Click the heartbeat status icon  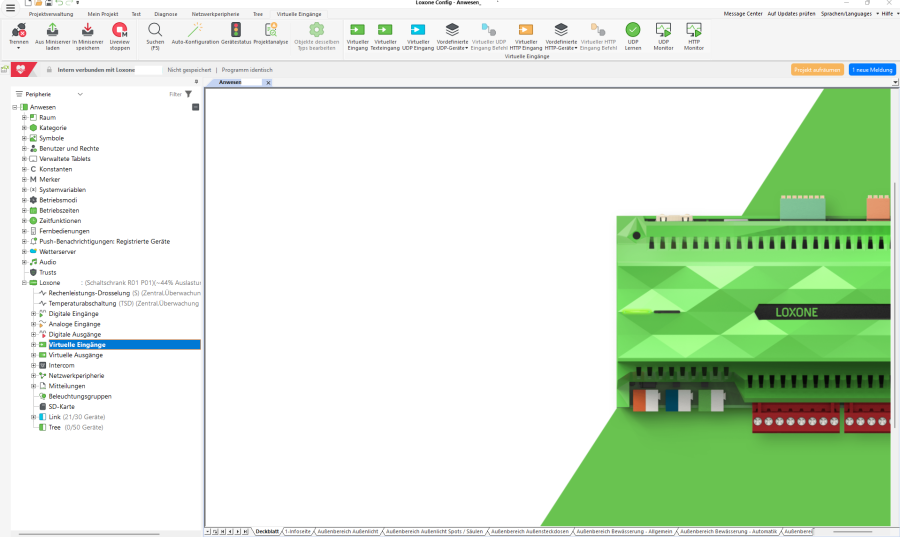(x=21, y=69)
